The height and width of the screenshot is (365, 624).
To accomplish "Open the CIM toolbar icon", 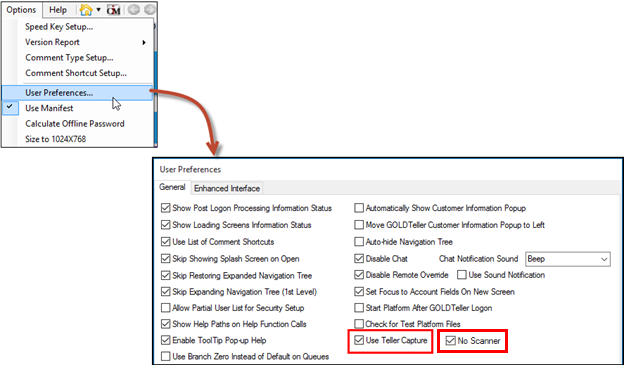I will [113, 10].
